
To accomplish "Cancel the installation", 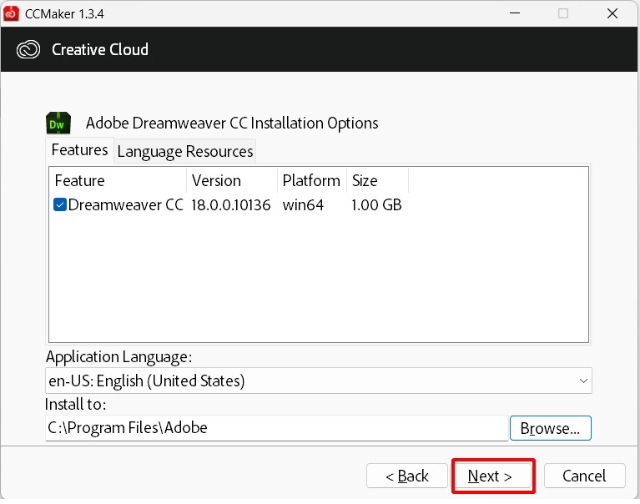I will [x=584, y=476].
